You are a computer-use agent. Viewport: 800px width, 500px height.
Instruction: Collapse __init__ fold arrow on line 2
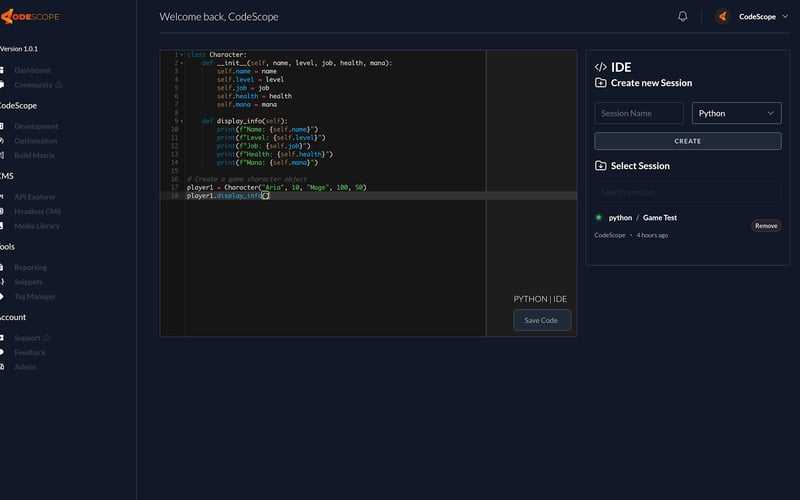click(x=182, y=63)
